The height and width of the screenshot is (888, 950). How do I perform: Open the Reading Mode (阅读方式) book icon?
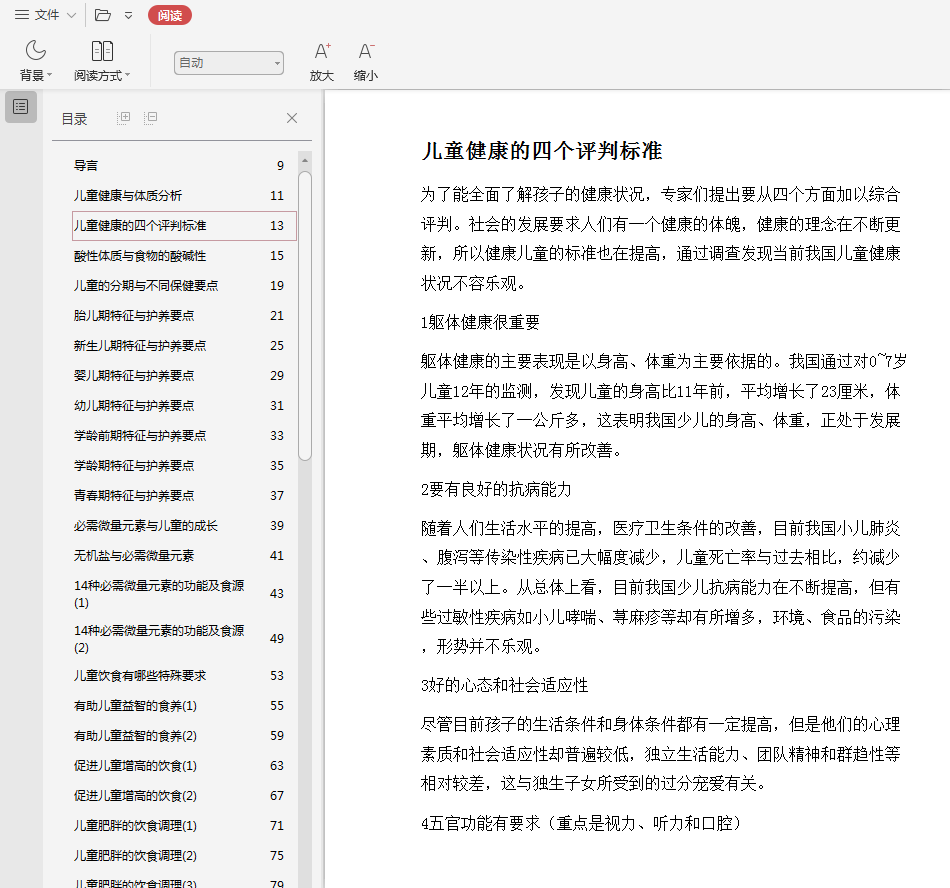click(x=102, y=51)
